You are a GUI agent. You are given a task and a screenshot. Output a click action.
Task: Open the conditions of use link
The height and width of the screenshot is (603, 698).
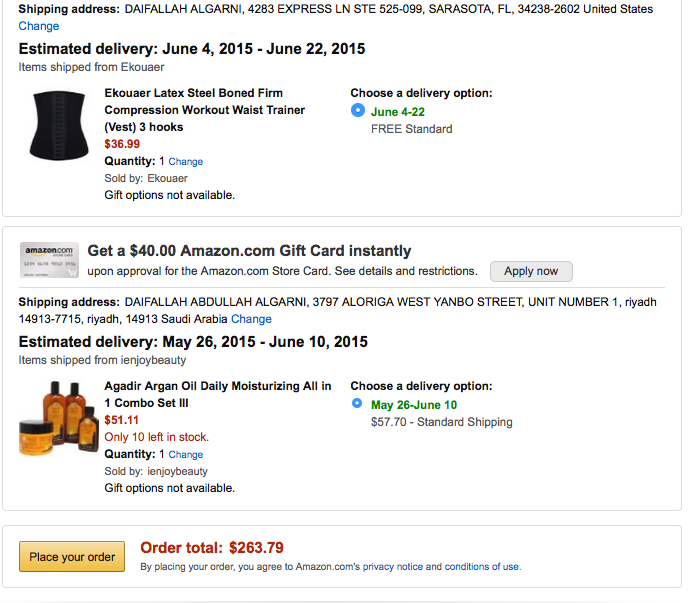point(482,567)
